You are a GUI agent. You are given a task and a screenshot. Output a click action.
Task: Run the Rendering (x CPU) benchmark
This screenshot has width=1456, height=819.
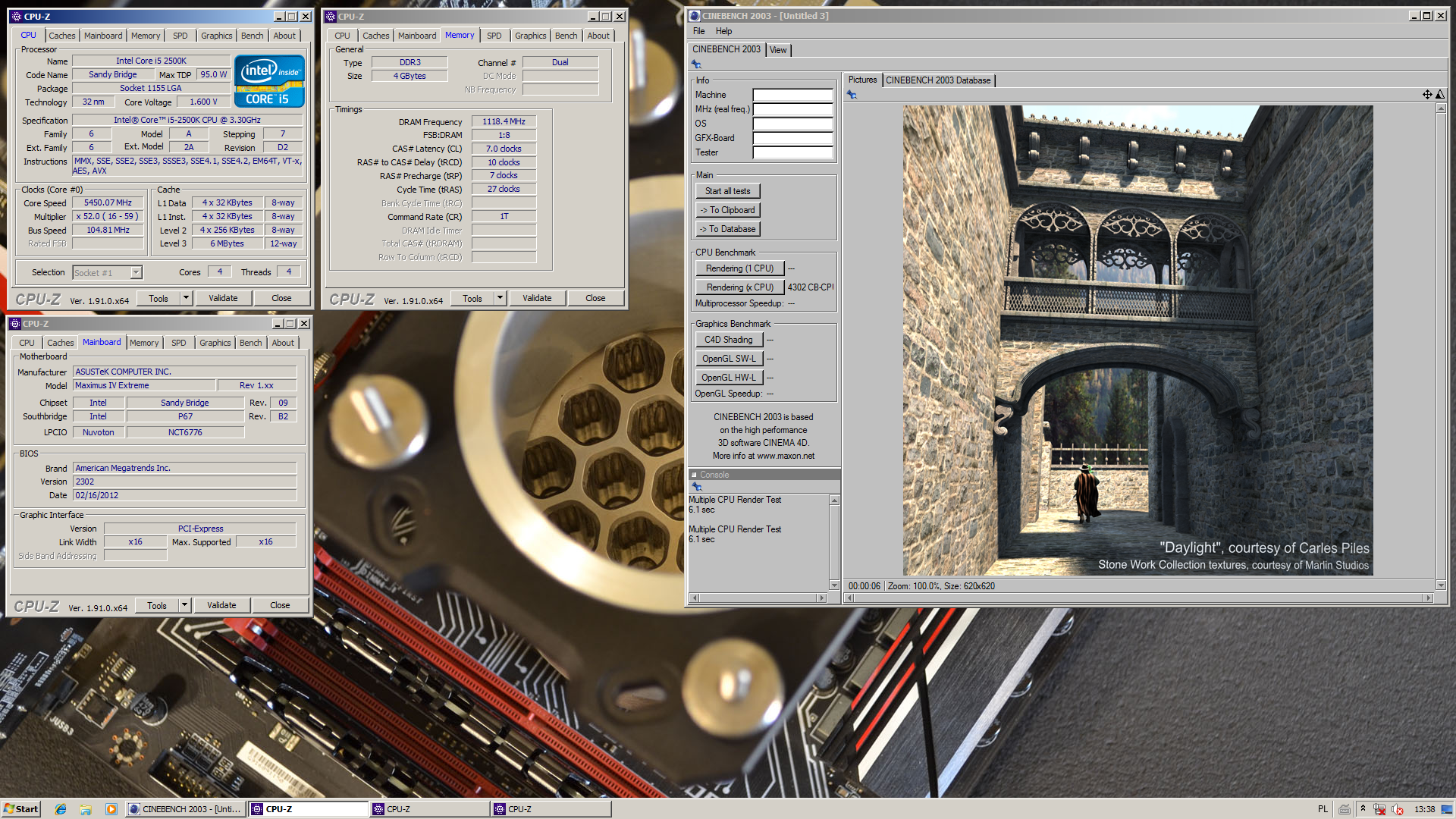pos(740,287)
